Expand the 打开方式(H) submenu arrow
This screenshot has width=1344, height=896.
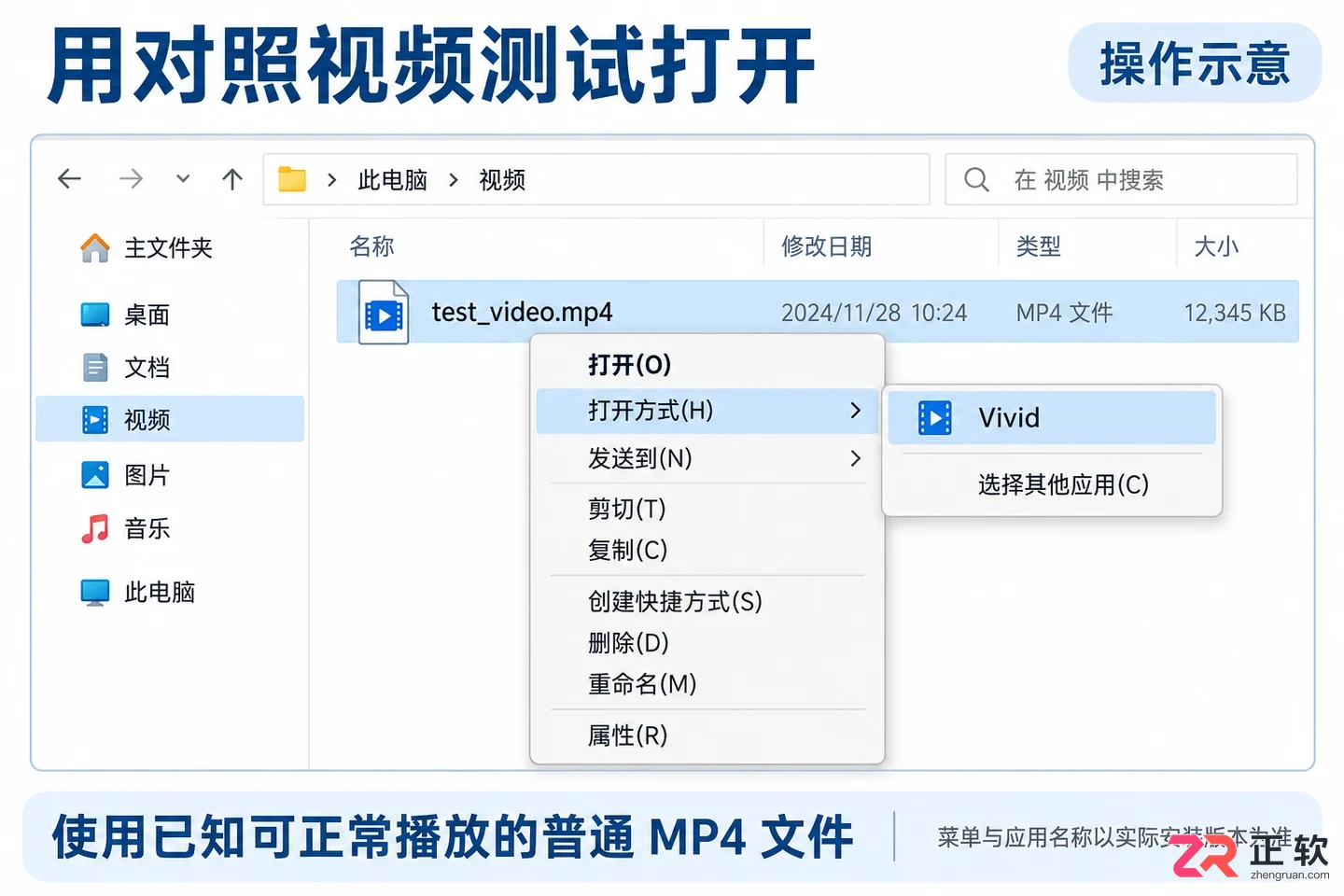(855, 411)
